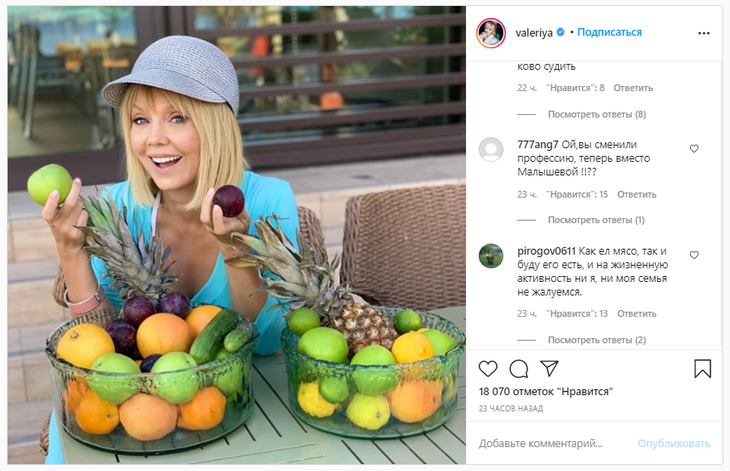Open 777ang7 commenter avatar

click(491, 149)
